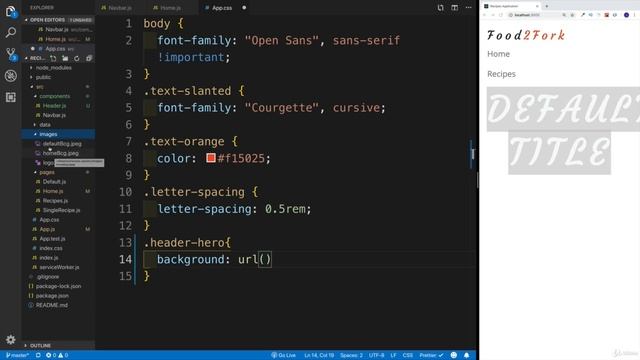Open README.md file
The width and height of the screenshot is (640, 360).
click(x=51, y=305)
